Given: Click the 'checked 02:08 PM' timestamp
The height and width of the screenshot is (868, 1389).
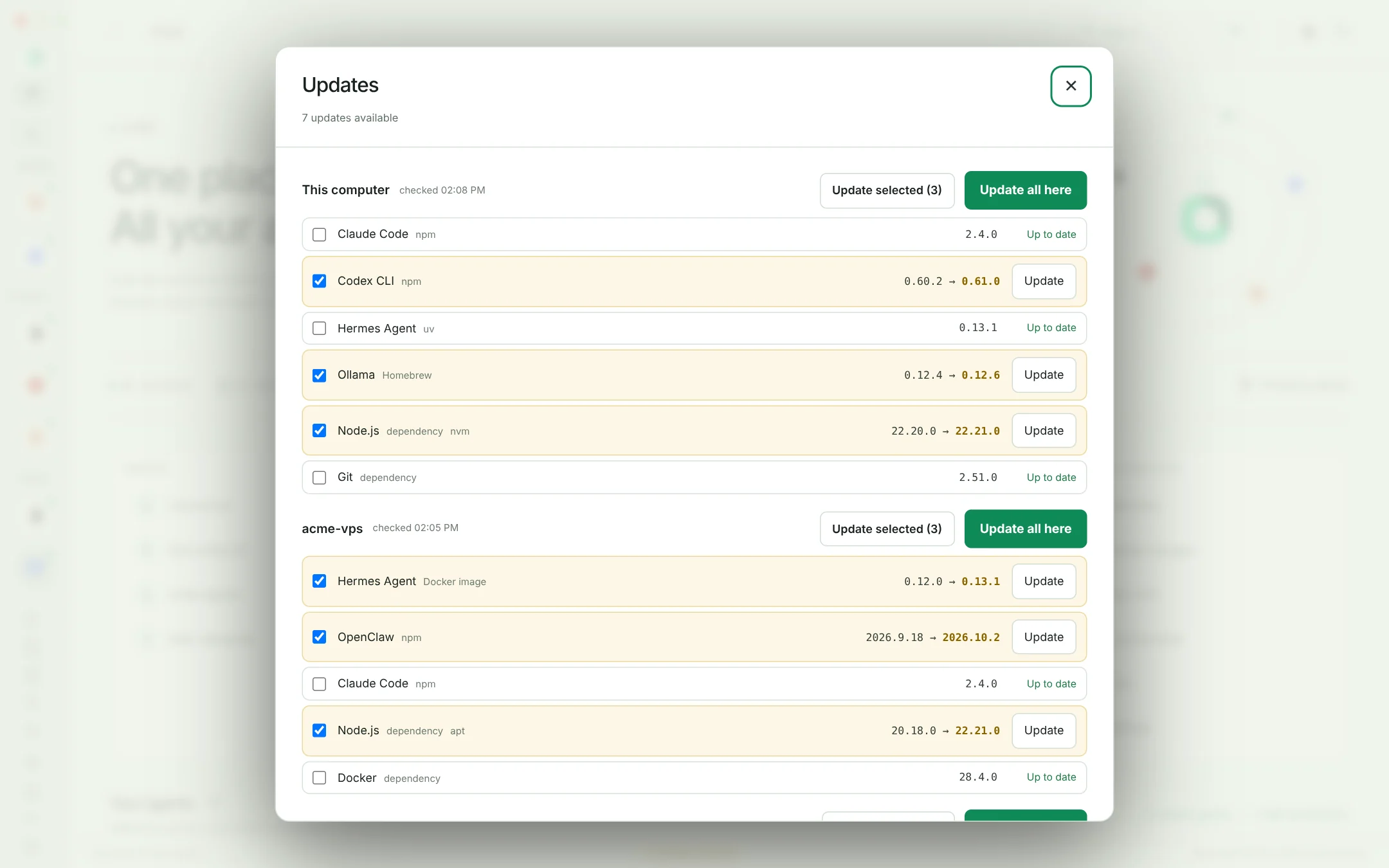Looking at the screenshot, I should click(442, 190).
